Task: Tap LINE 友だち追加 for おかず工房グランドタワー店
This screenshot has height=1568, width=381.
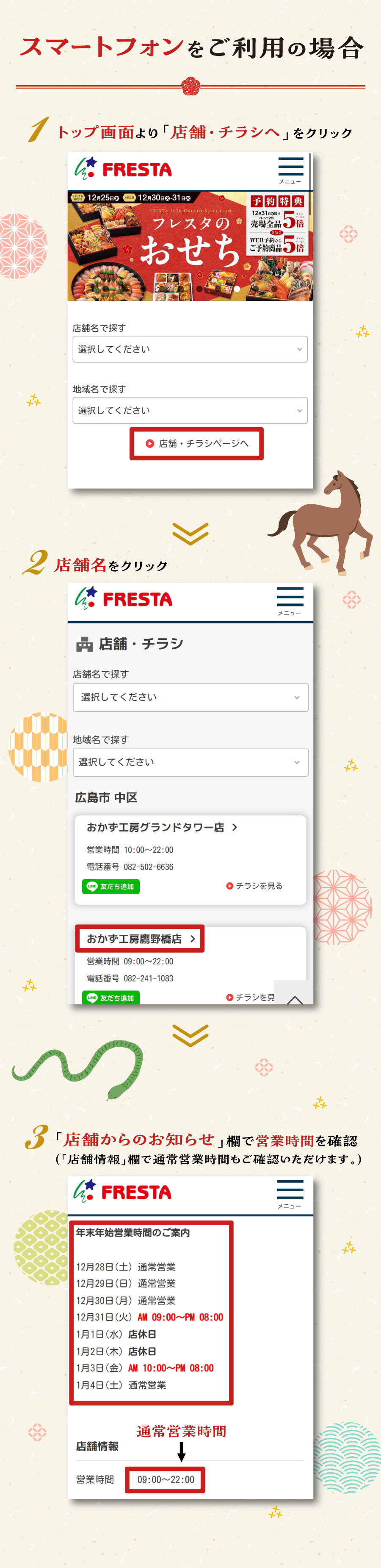Action: (110, 886)
